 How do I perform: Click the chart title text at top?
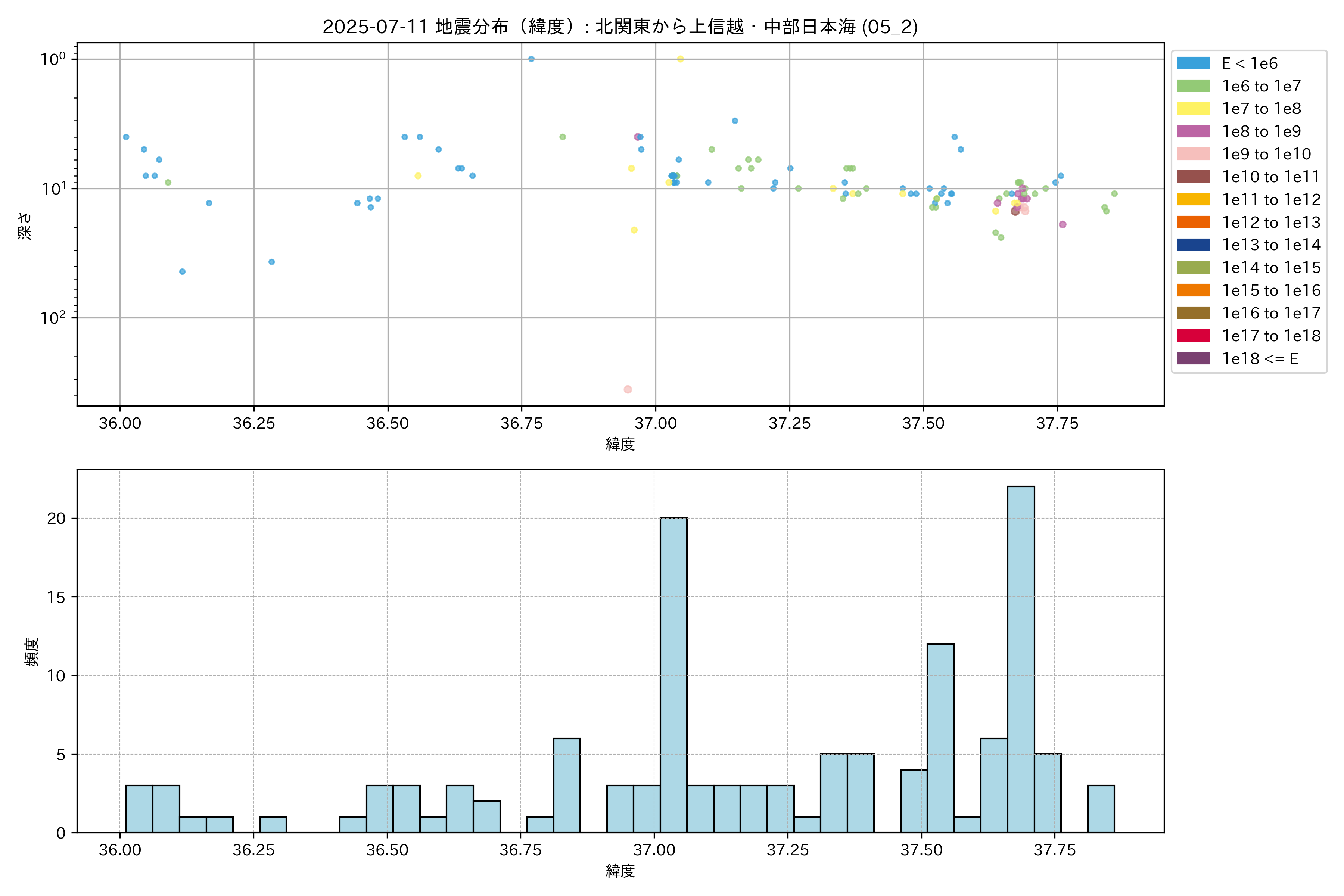coord(620,26)
